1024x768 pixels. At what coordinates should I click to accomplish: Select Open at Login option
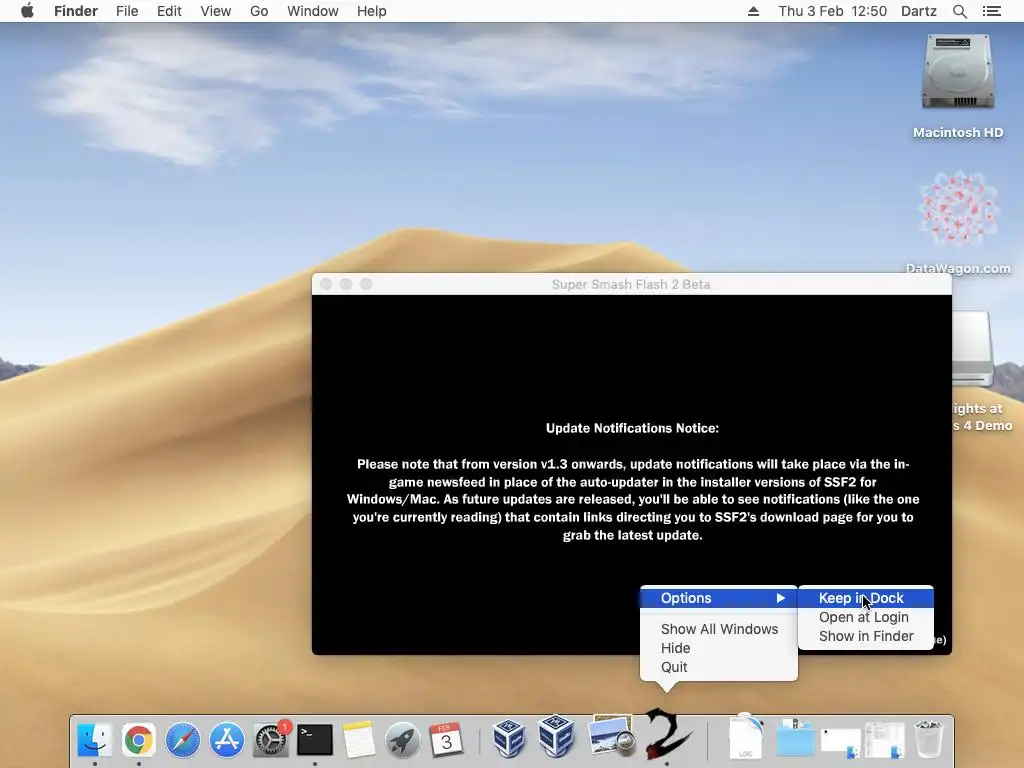[866, 617]
